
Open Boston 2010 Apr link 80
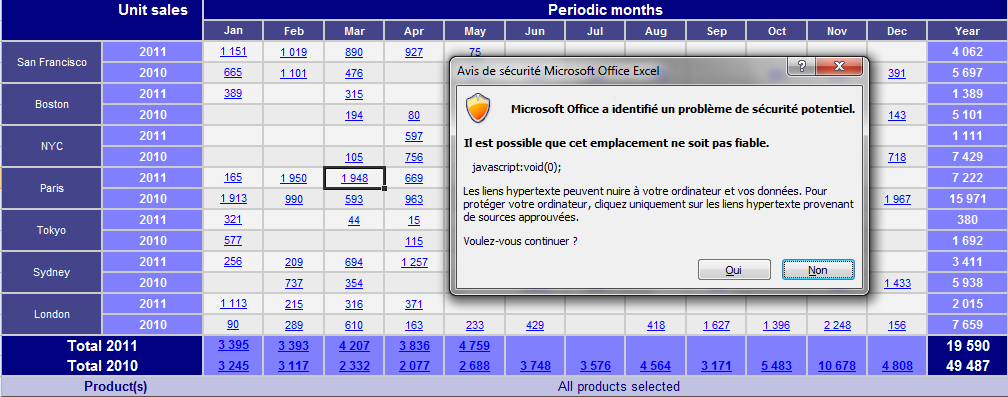tap(414, 116)
